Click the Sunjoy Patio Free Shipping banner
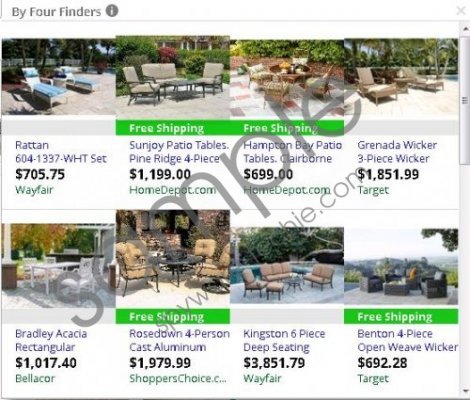The image size is (470, 400). pyautogui.click(x=173, y=128)
